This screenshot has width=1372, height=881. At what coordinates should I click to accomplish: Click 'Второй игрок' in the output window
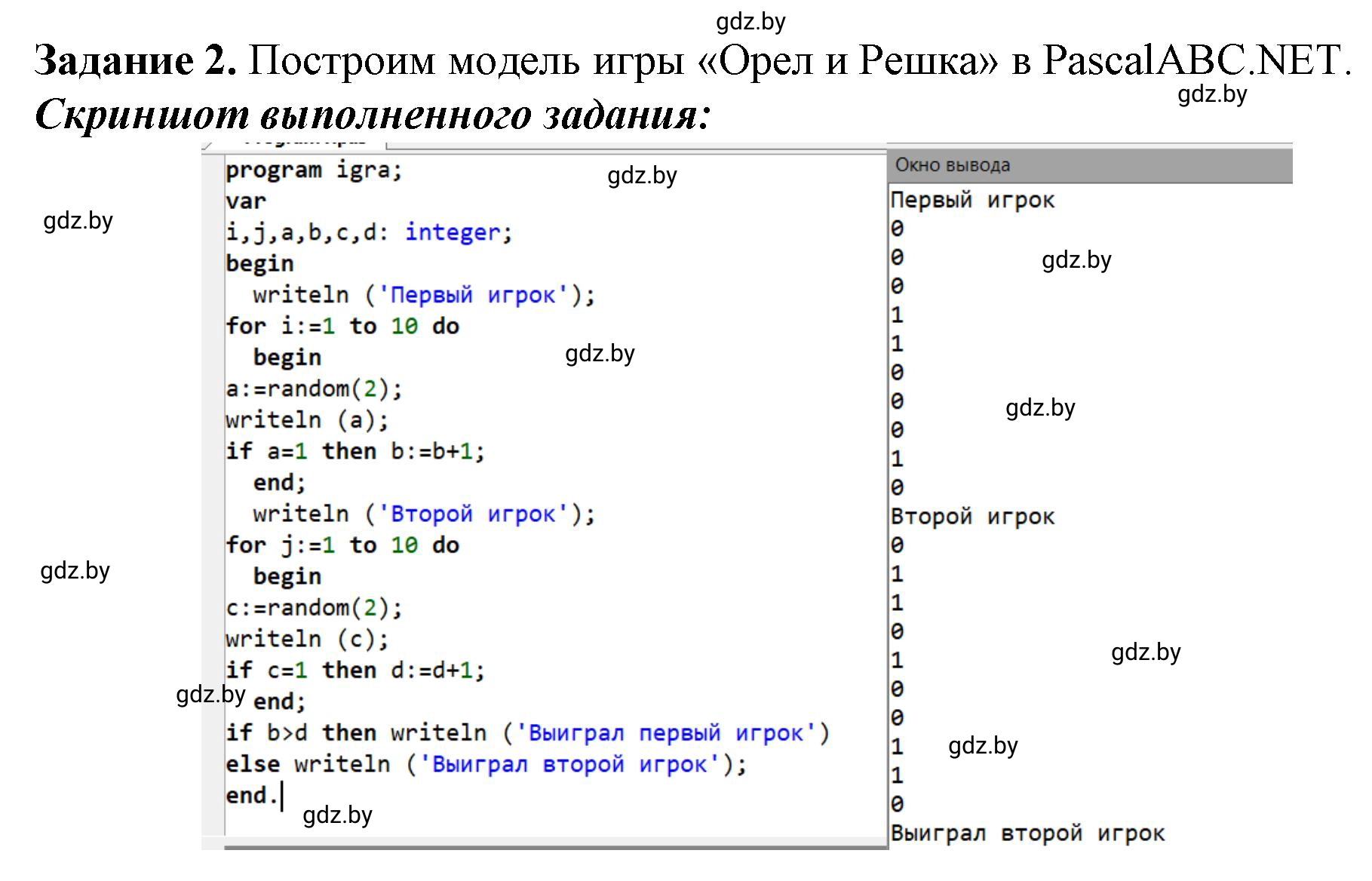point(972,517)
